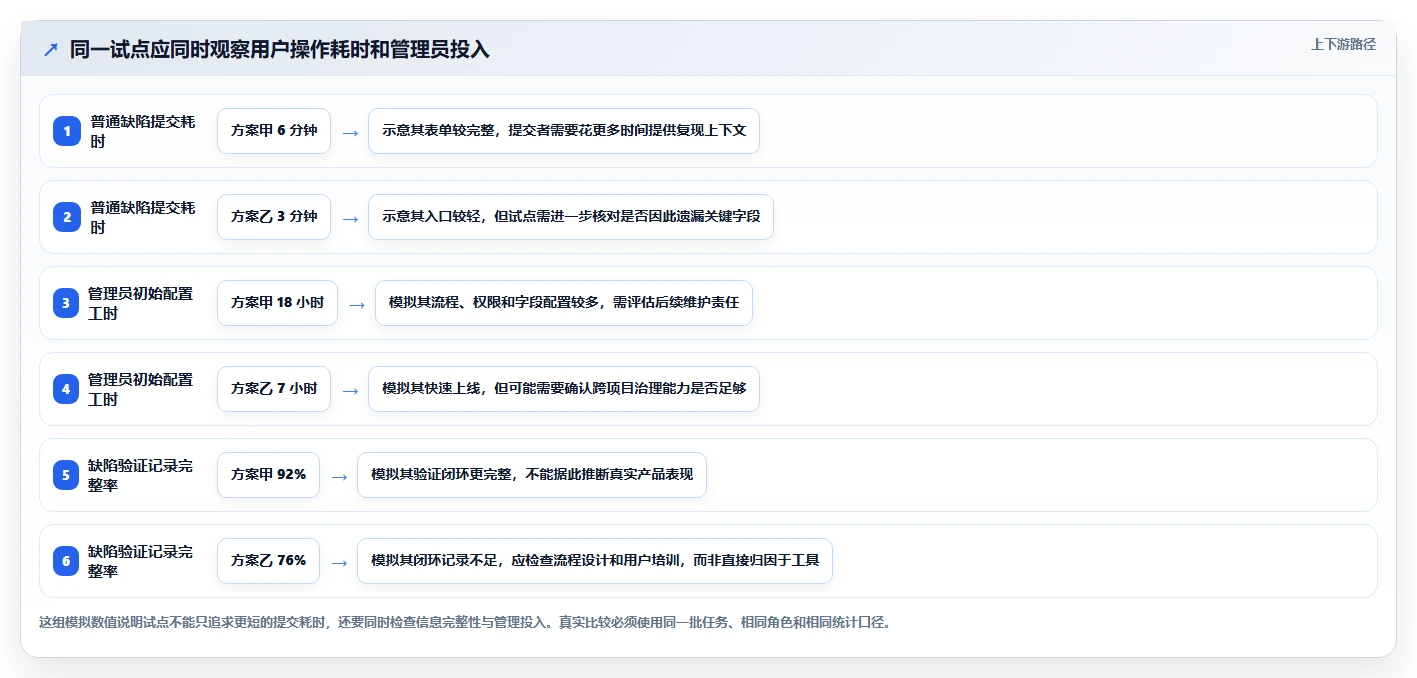Click the step 4 number badge
Screen dimensions: 1417x678
(x=67, y=389)
